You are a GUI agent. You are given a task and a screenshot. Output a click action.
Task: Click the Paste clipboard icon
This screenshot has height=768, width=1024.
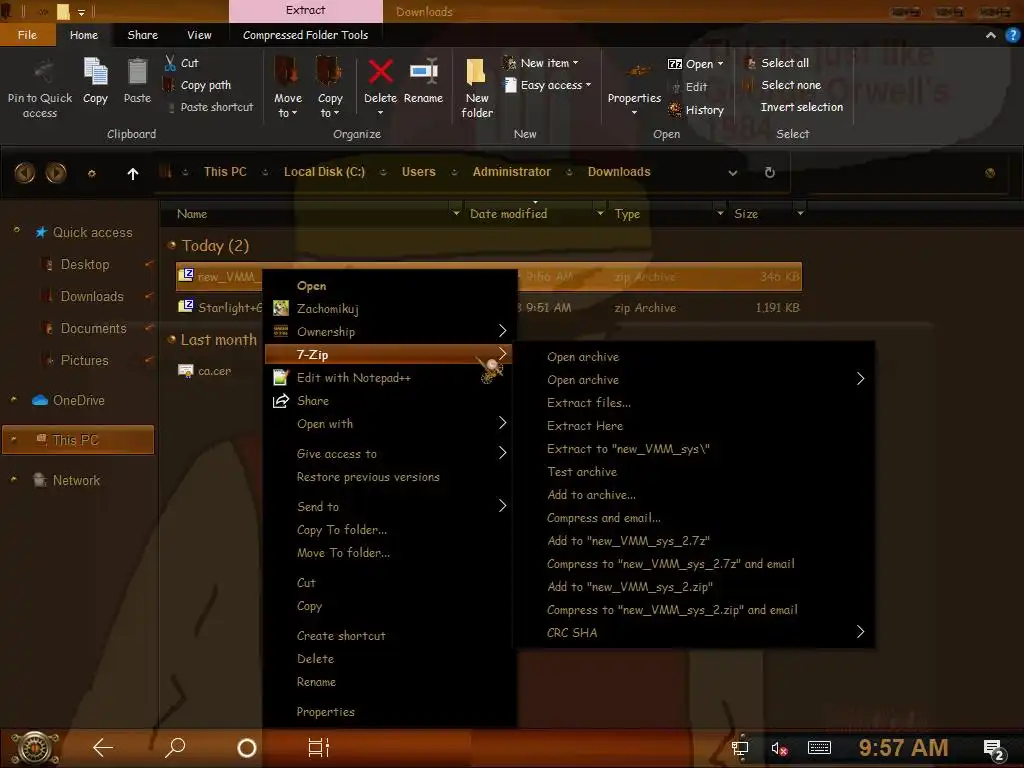(x=137, y=72)
